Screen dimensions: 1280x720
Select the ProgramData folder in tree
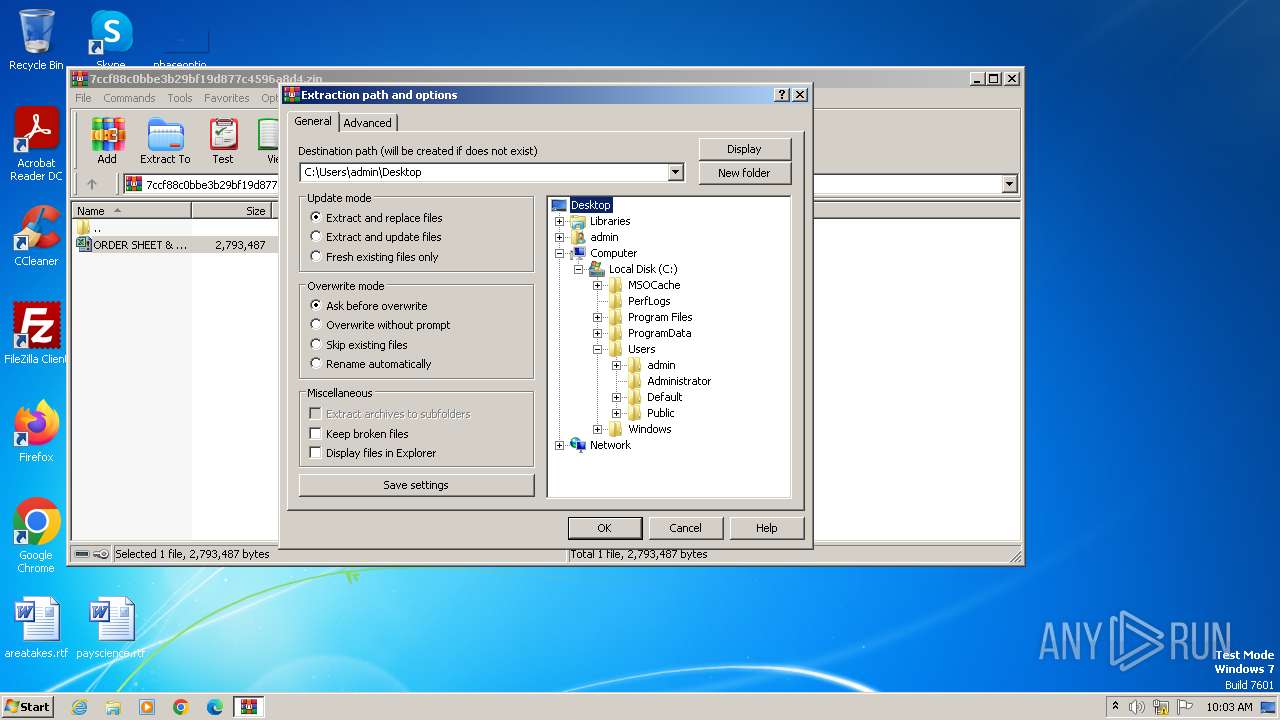point(659,333)
